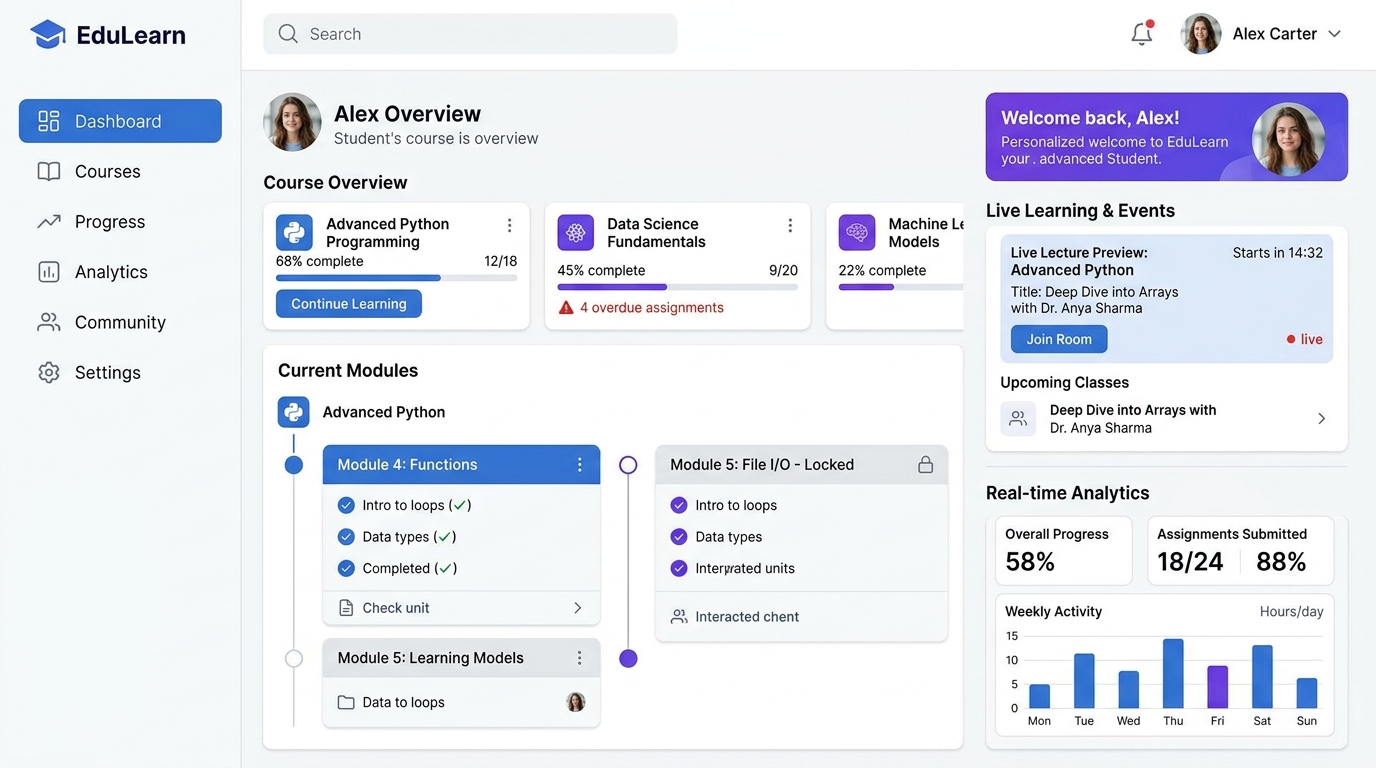Toggle the Completed check in Module 4
Image resolution: width=1376 pixels, height=768 pixels.
click(346, 568)
